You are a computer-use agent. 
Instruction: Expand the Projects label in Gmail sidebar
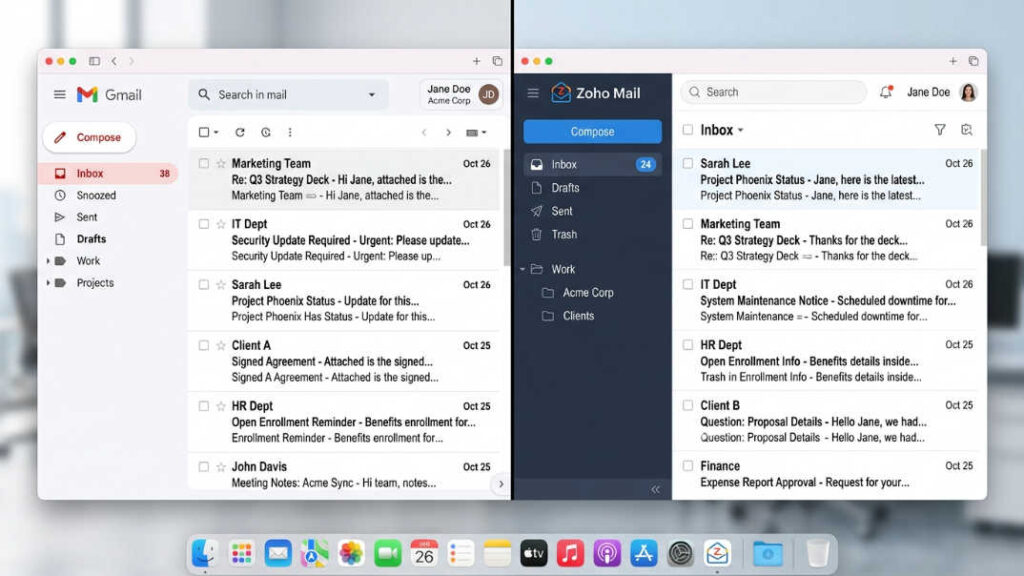48,283
